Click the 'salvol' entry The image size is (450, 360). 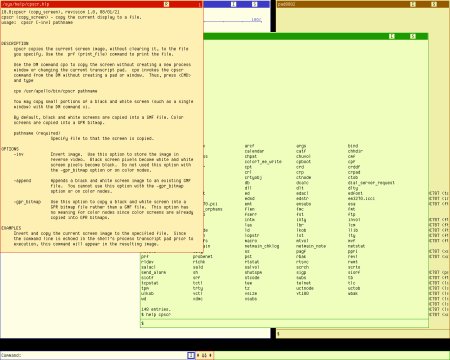(252, 267)
